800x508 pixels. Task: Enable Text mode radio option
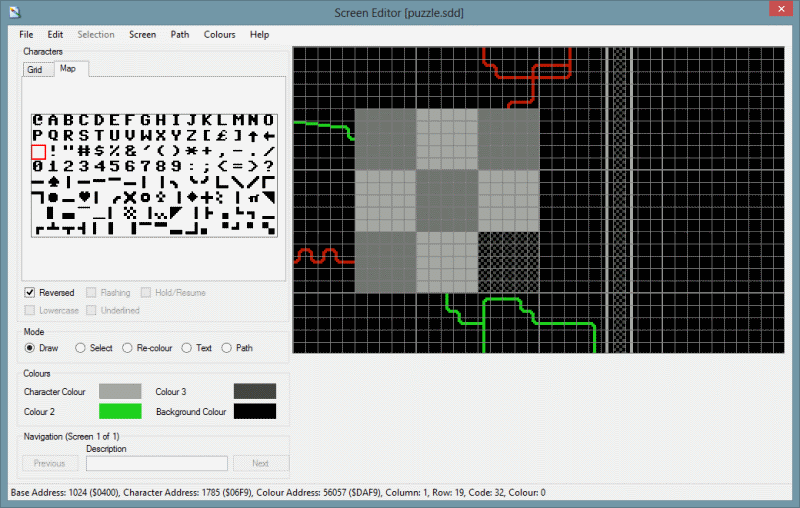pyautogui.click(x=187, y=348)
